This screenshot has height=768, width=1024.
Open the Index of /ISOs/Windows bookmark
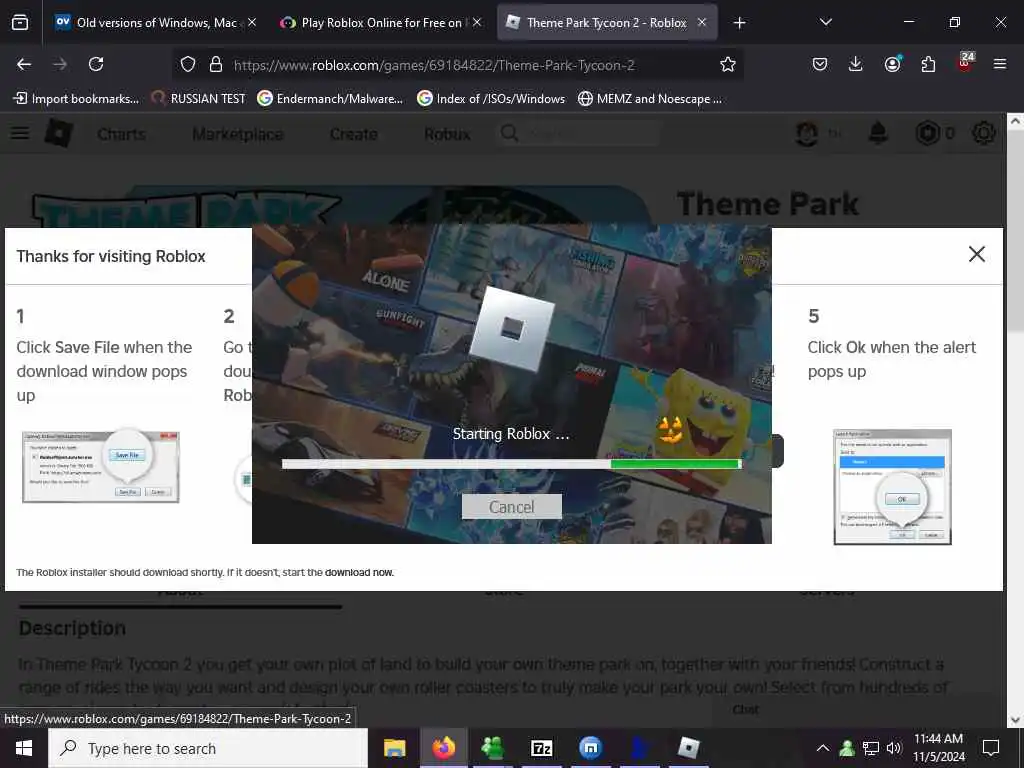[491, 99]
